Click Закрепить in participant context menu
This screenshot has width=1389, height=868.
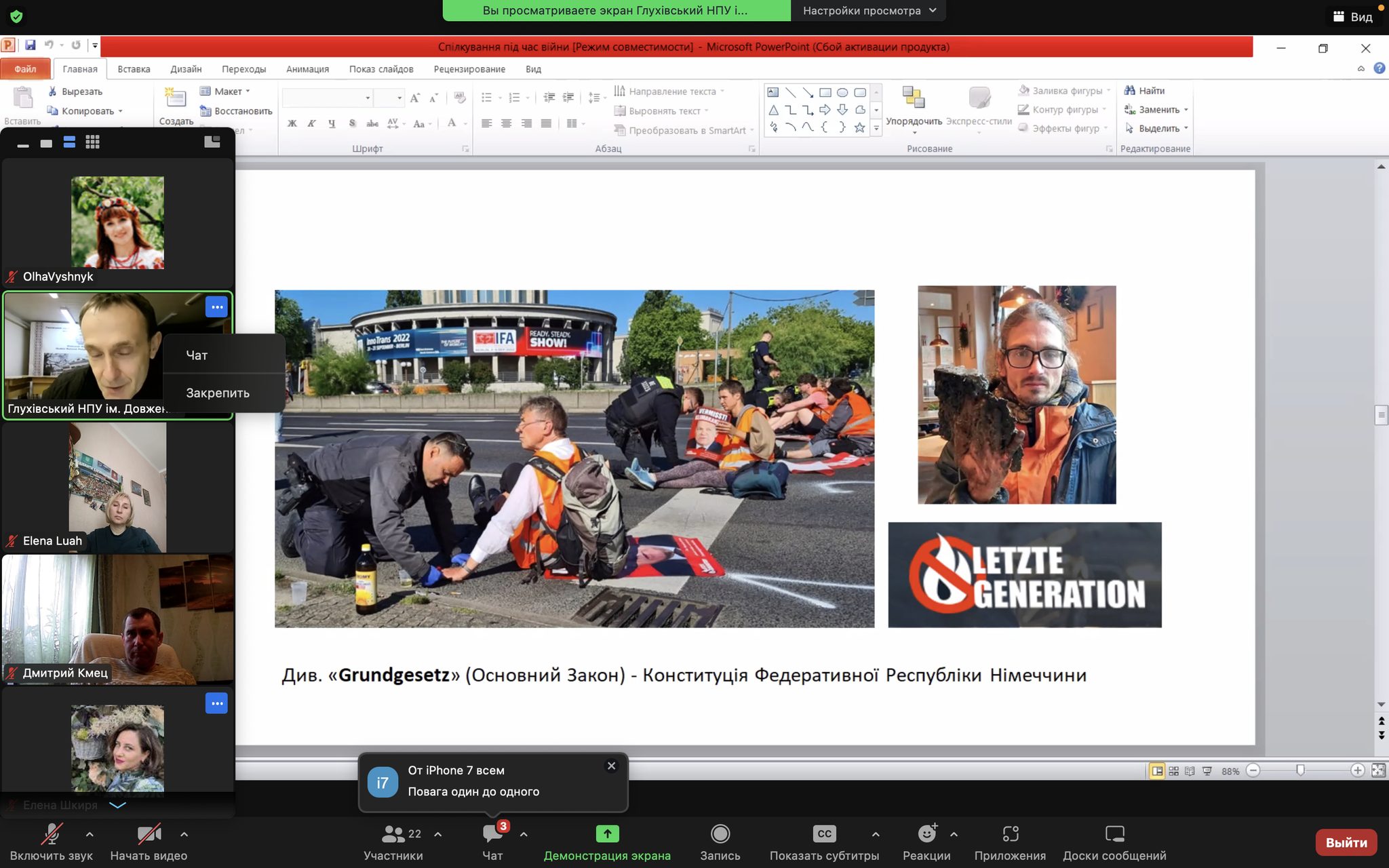[x=224, y=393]
